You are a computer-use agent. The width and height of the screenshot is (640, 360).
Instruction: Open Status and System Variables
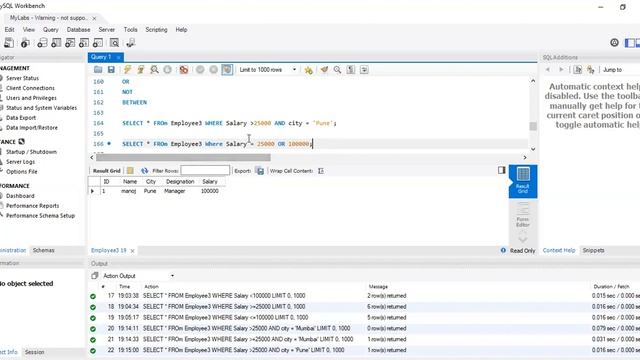pos(41,108)
